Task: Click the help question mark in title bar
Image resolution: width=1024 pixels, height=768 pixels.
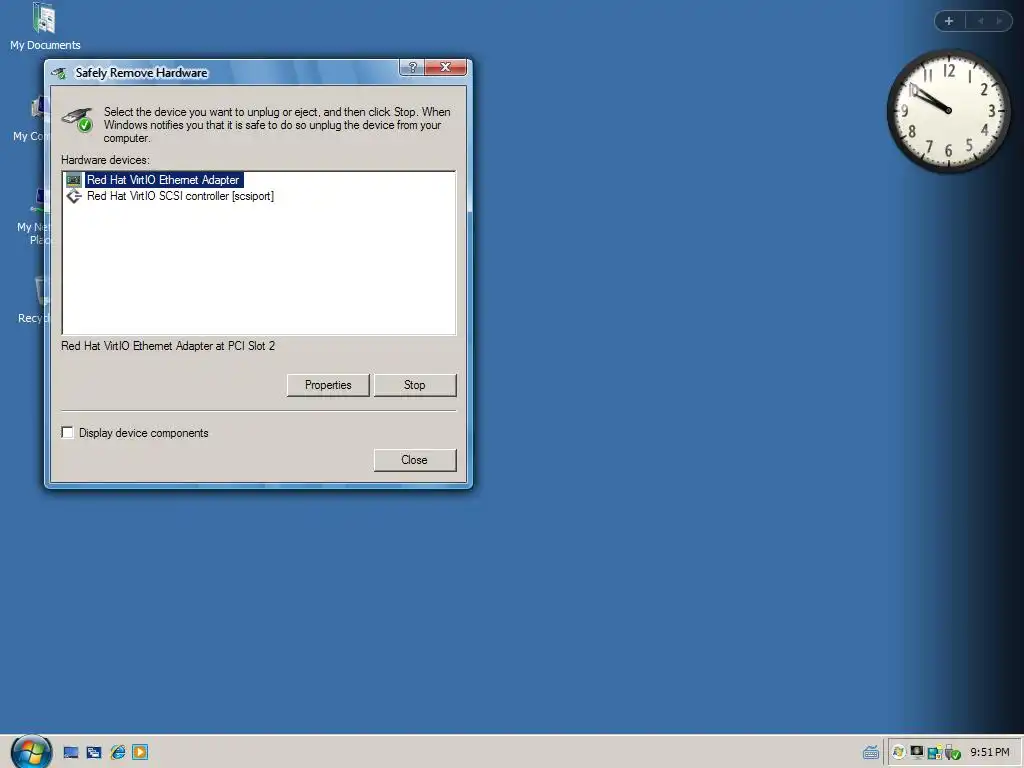Action: (412, 67)
